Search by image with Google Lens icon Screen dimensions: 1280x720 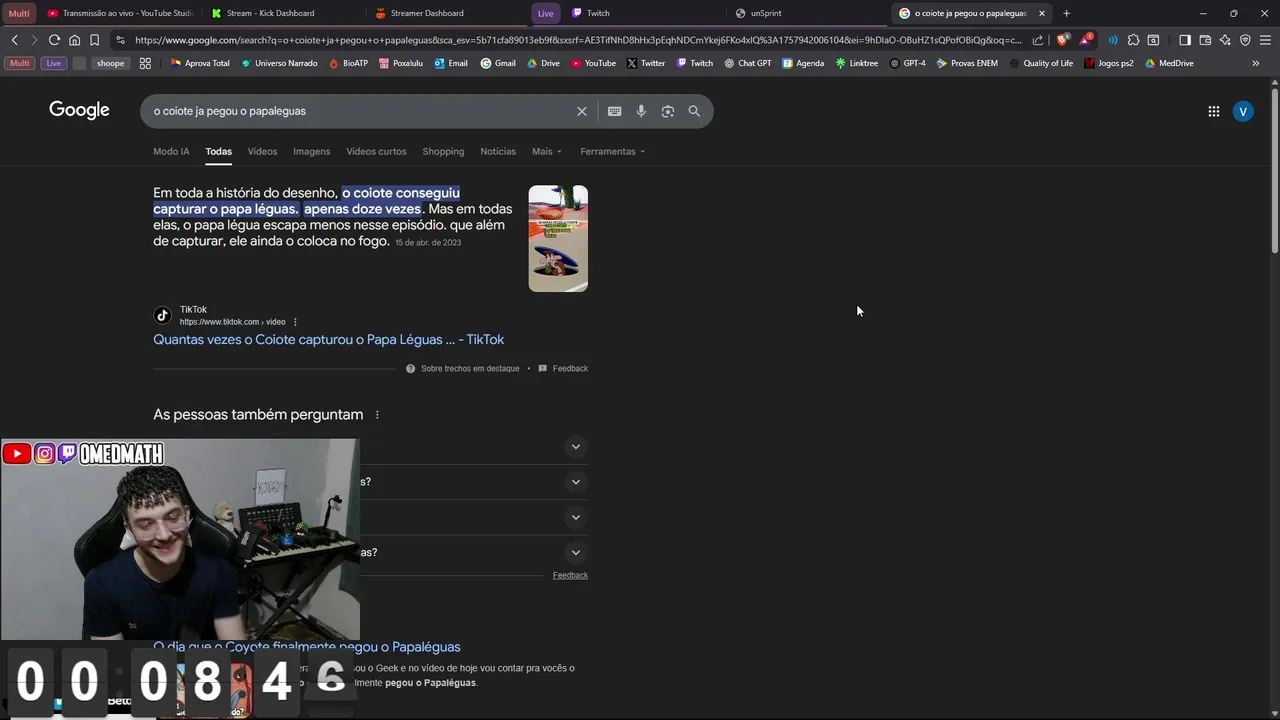[x=668, y=111]
